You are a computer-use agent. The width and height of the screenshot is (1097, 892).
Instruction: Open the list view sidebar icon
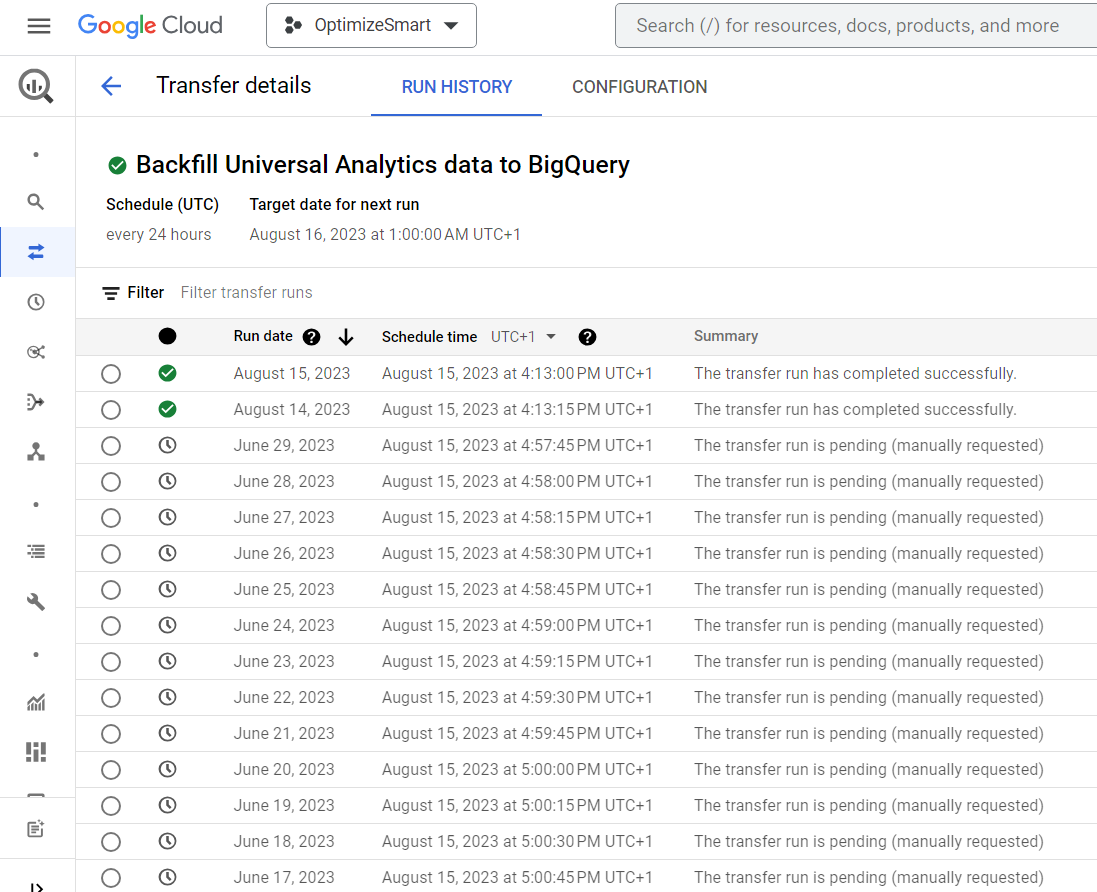pos(36,552)
